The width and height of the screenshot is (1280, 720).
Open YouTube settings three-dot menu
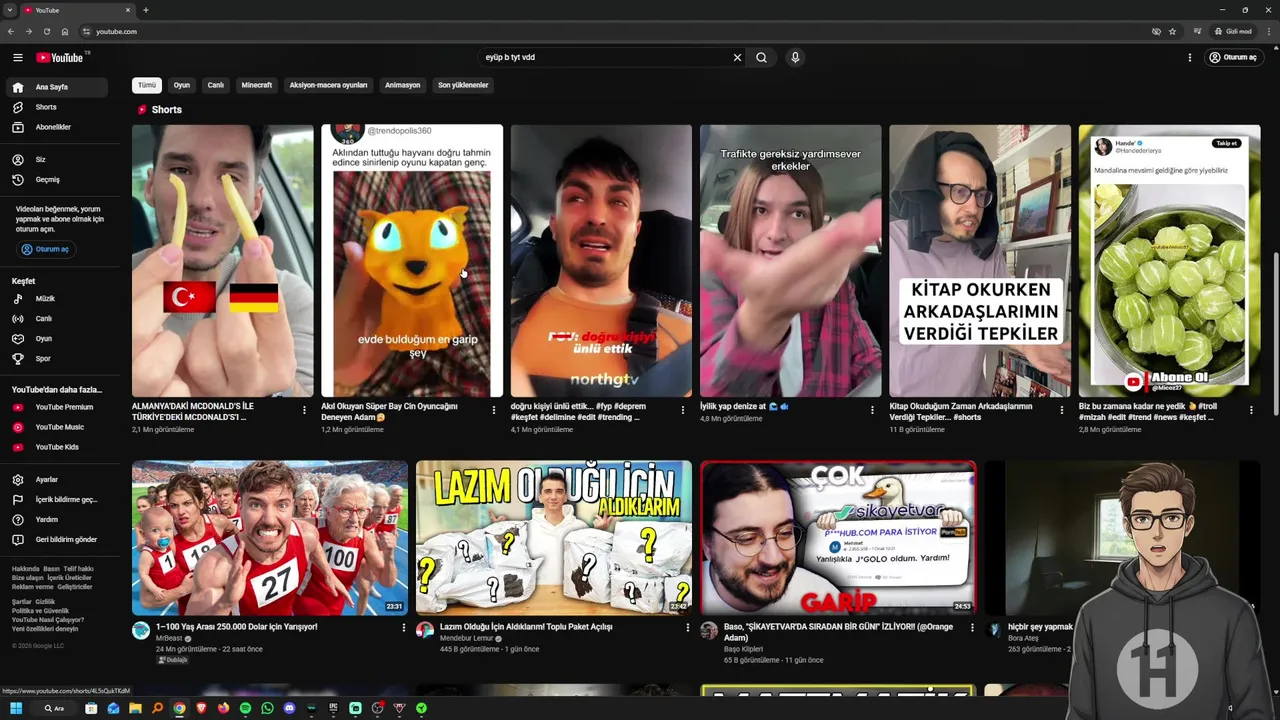tap(1189, 57)
